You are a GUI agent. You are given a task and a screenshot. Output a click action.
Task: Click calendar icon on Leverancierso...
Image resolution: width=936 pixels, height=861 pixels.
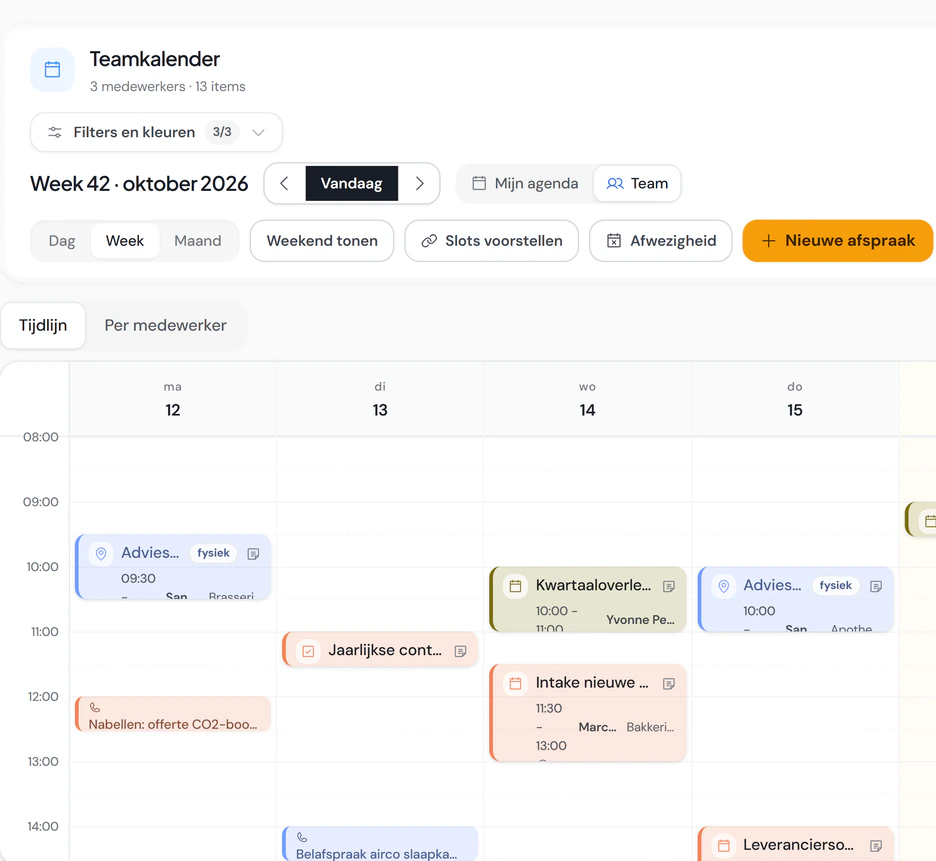[x=723, y=845]
